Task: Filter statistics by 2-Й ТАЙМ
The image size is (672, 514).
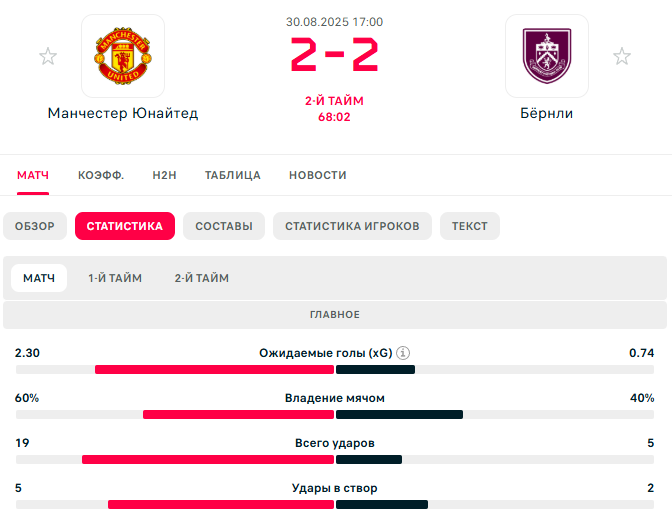Action: click(x=202, y=278)
